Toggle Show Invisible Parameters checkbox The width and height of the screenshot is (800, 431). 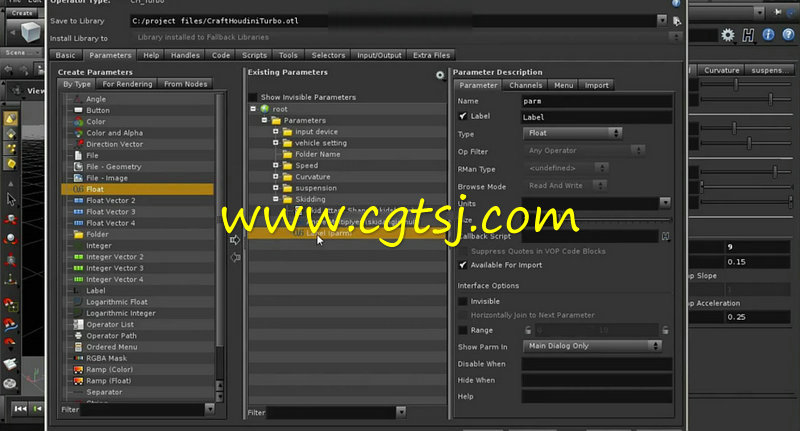point(253,97)
